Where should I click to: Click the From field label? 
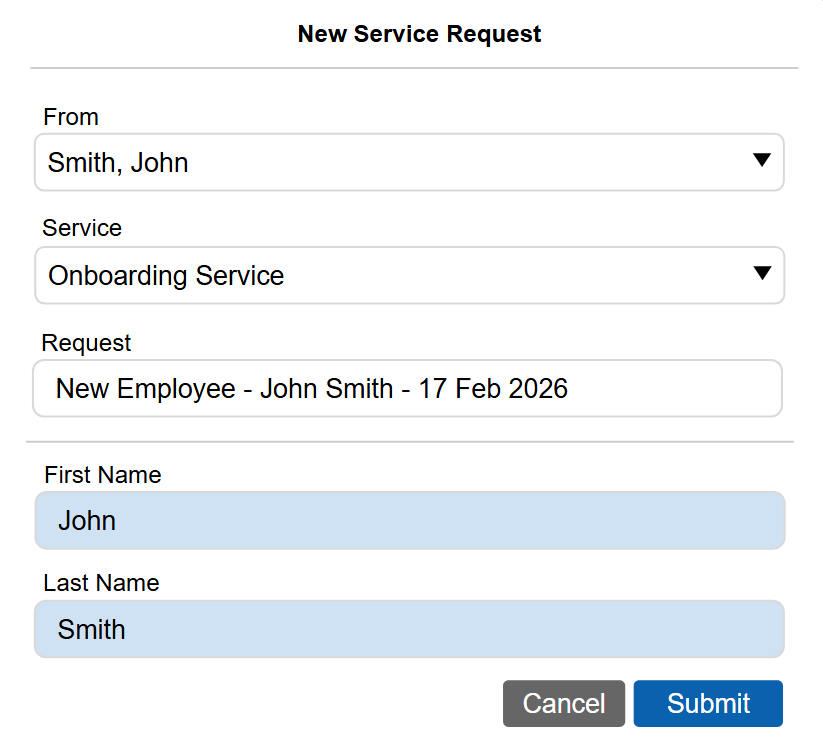point(71,117)
